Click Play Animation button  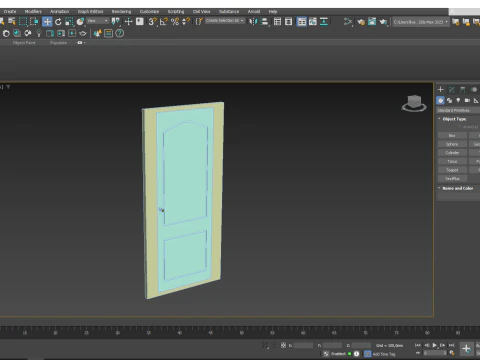click(x=434, y=345)
